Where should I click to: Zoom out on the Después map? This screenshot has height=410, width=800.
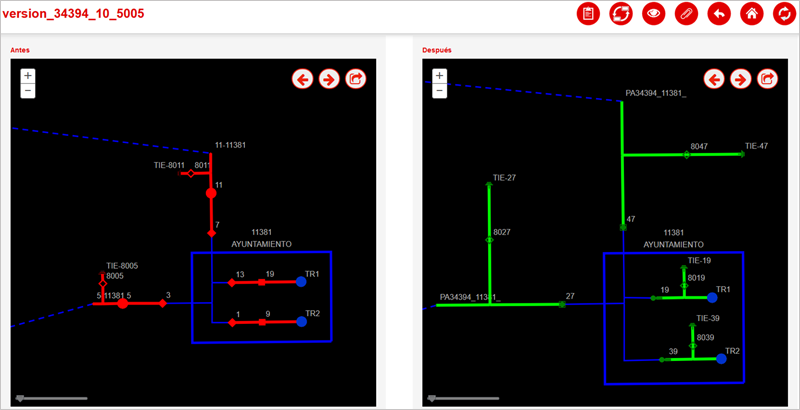(x=440, y=91)
